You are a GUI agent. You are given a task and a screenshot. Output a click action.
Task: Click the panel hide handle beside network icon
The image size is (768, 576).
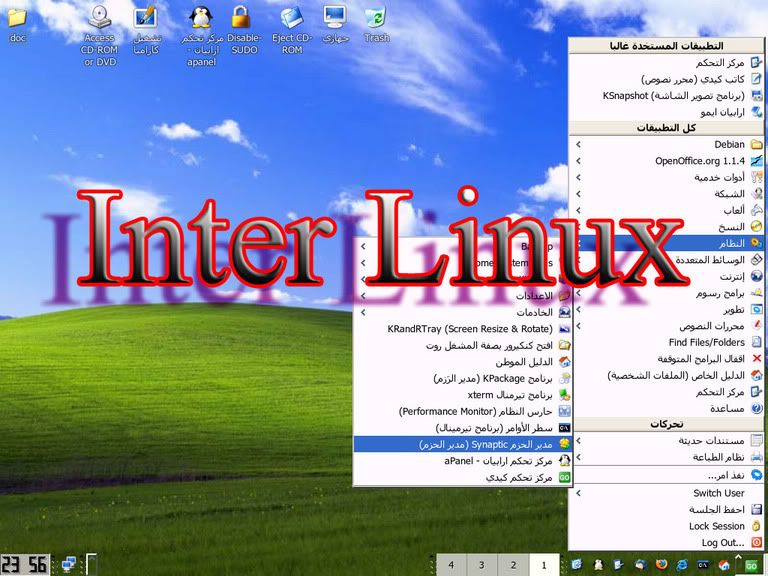[x=92, y=565]
